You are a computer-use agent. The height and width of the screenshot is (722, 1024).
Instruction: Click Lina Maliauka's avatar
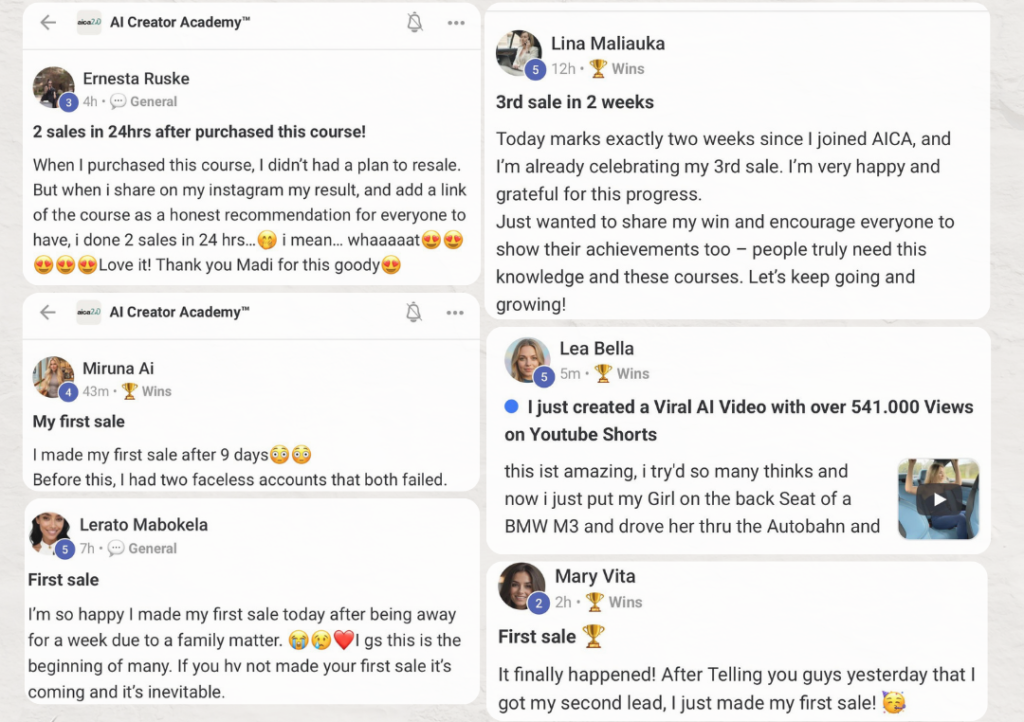click(519, 53)
